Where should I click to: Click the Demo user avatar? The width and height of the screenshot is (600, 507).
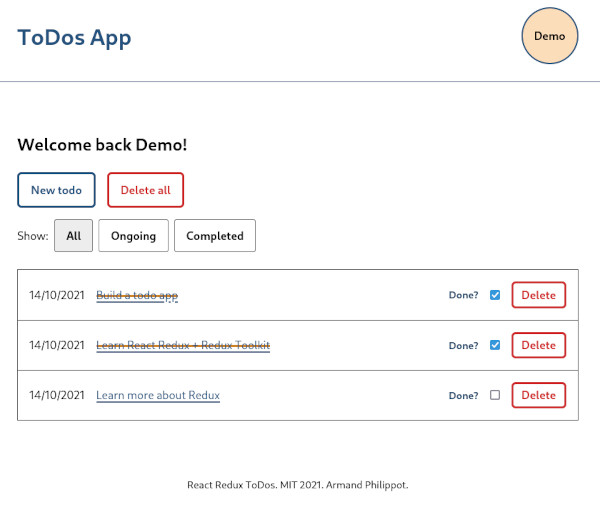click(550, 36)
